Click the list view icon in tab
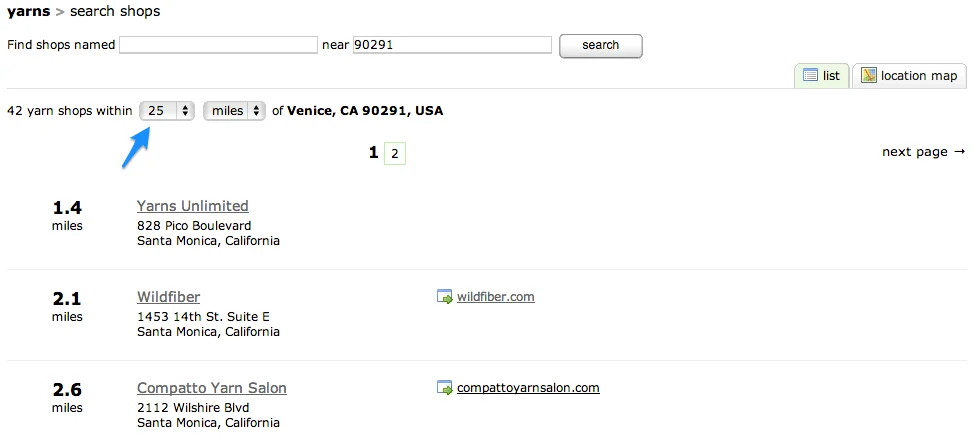 click(x=810, y=75)
